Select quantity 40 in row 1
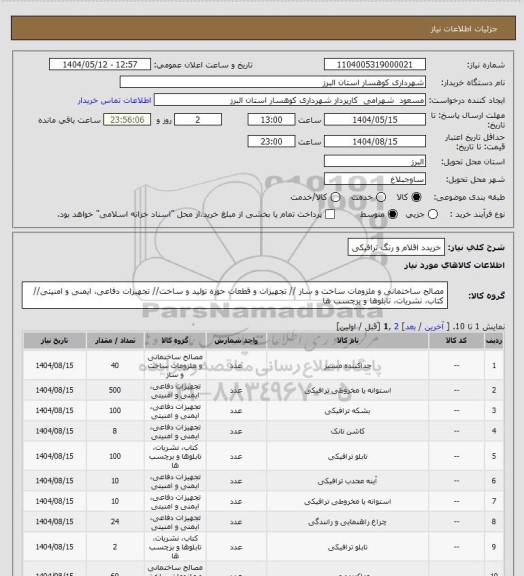The image size is (524, 576). [115, 365]
